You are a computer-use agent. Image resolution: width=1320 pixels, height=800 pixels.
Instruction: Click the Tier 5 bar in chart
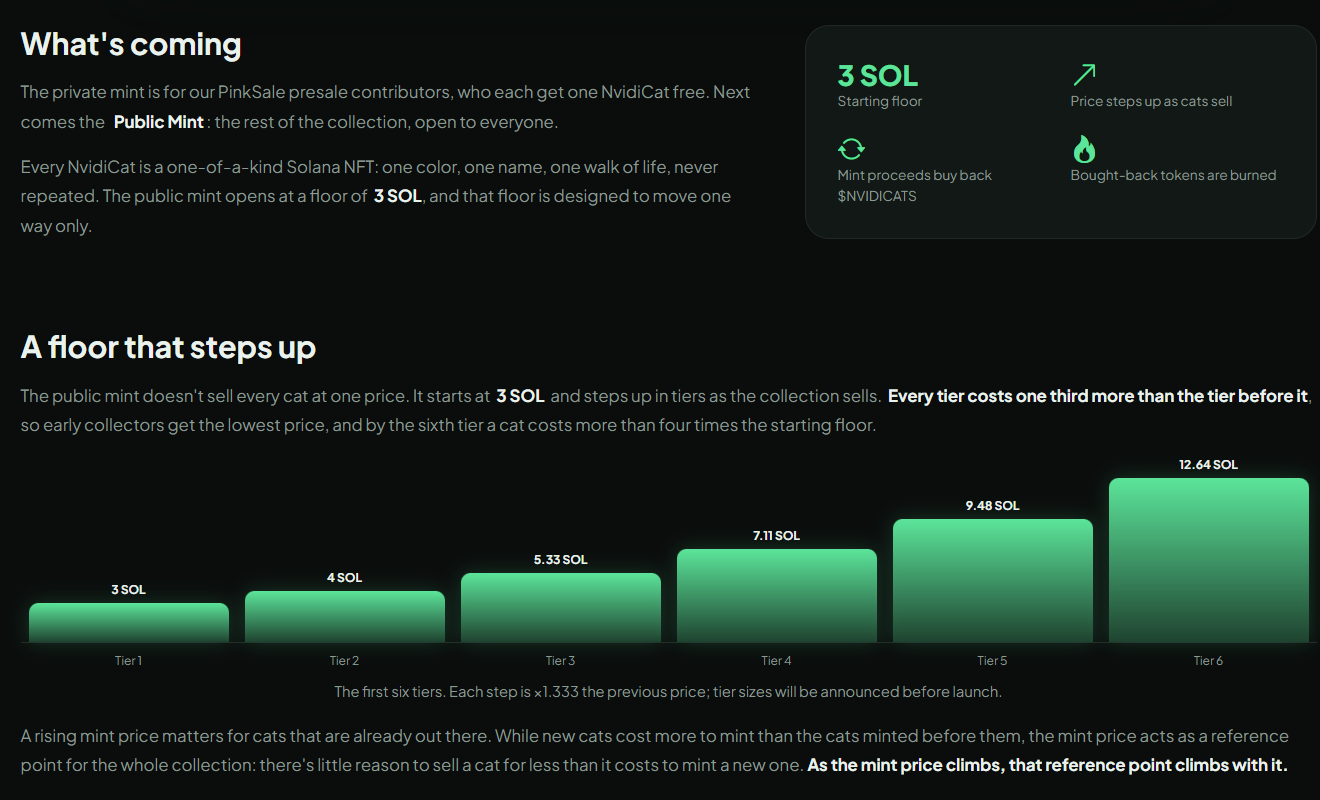point(993,580)
